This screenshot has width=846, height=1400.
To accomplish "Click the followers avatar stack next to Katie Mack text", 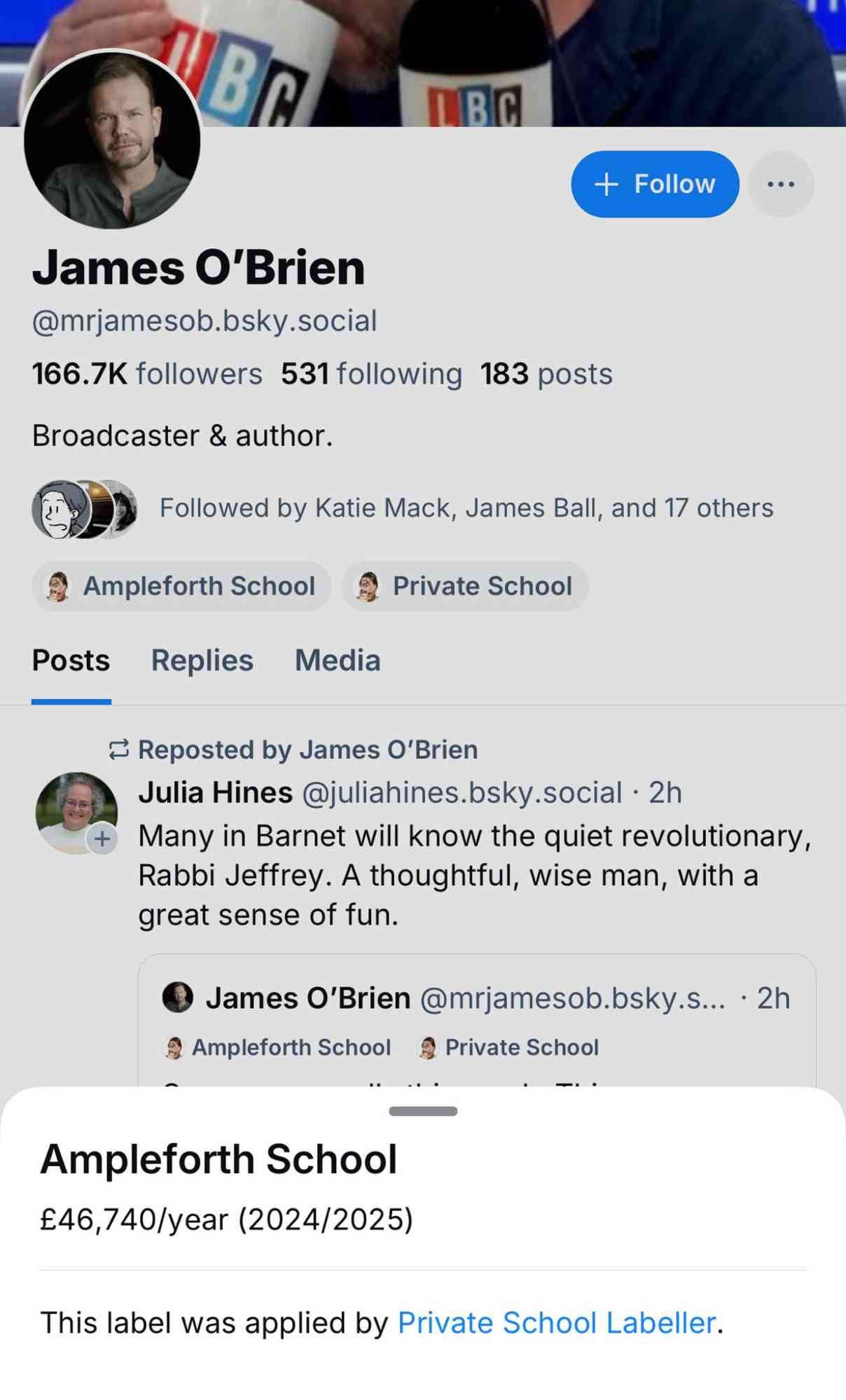I will tap(84, 508).
